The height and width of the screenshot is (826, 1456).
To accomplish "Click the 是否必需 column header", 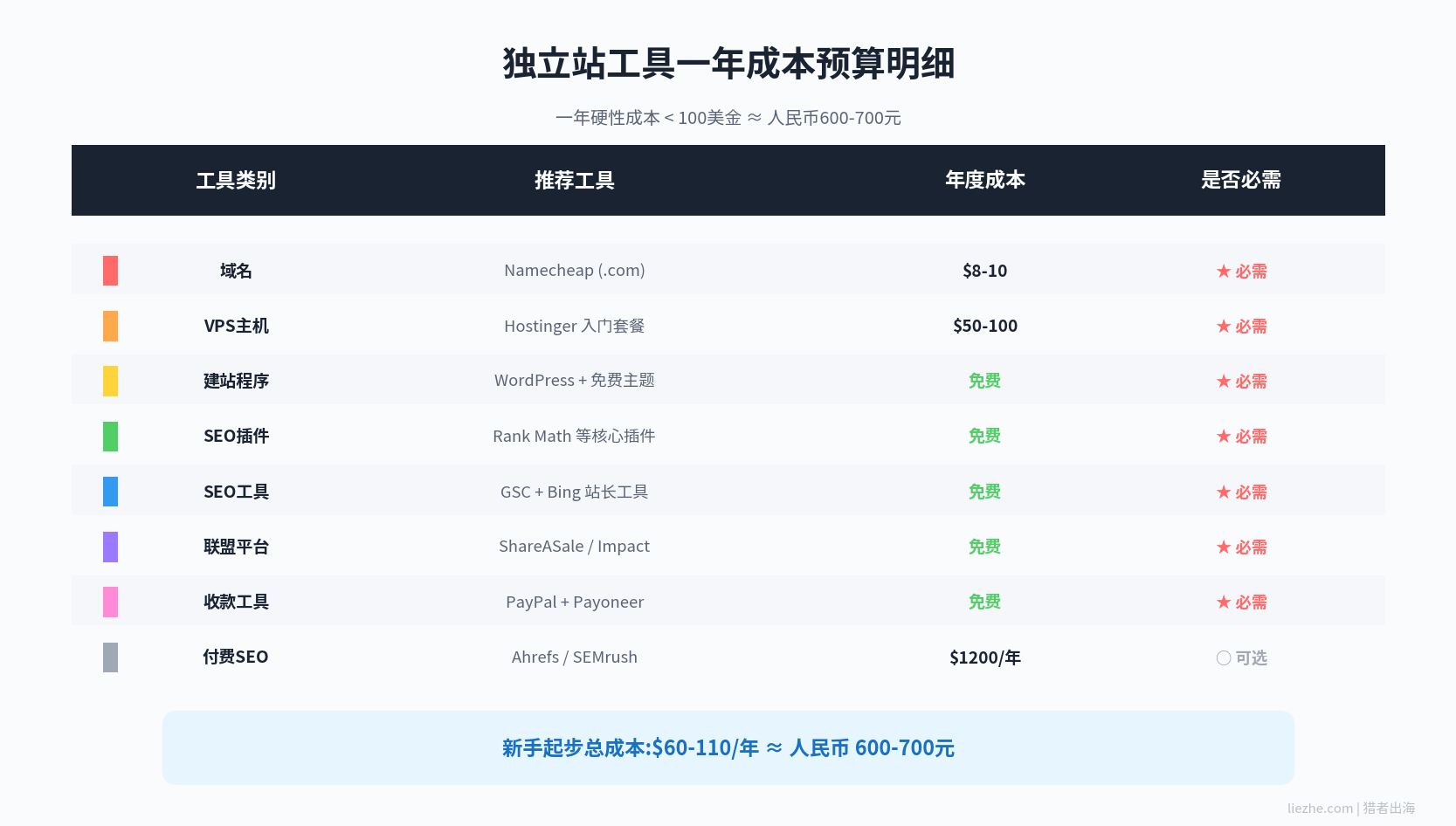I will [1241, 180].
